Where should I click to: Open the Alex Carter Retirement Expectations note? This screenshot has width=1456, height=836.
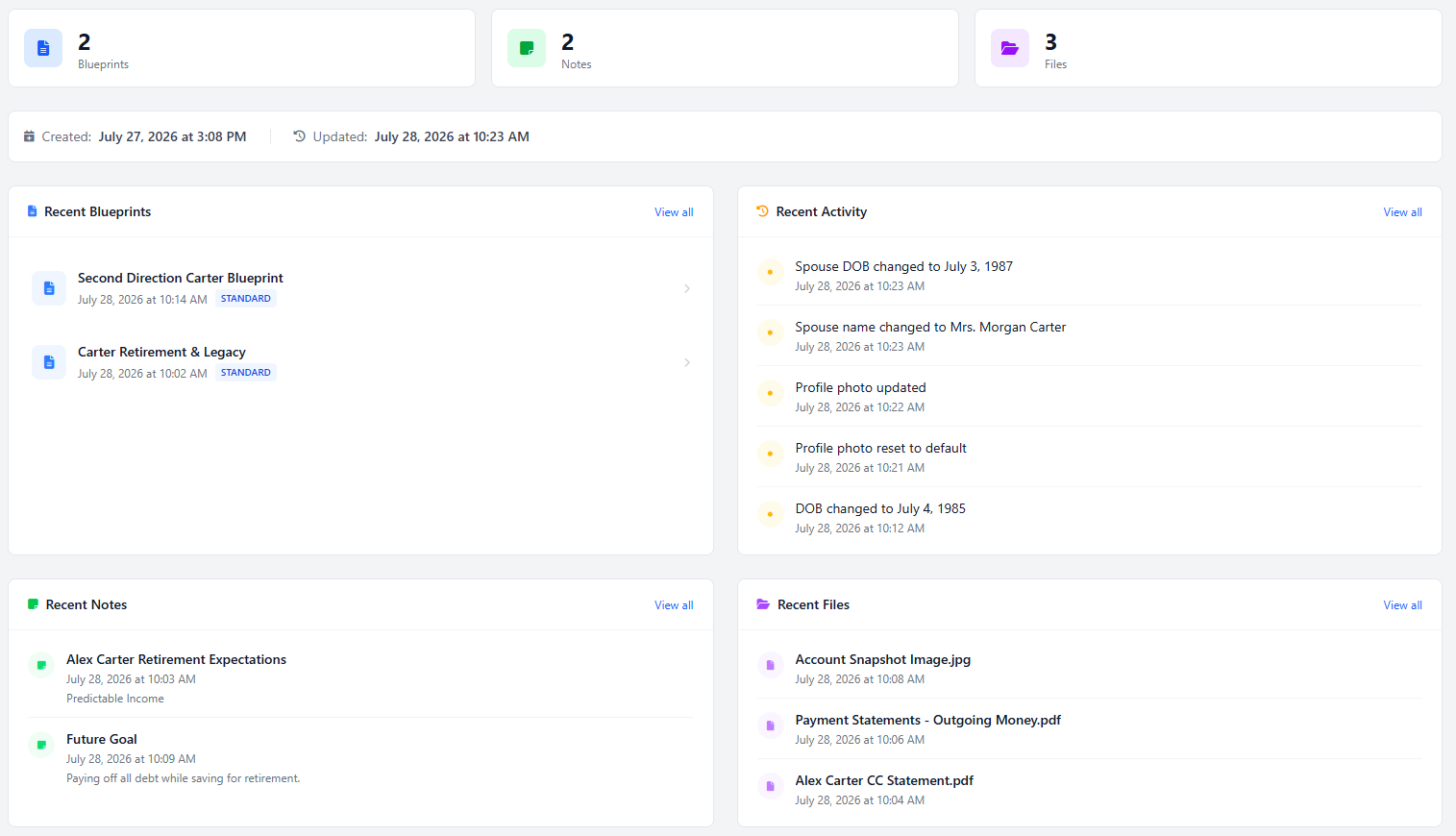point(176,659)
